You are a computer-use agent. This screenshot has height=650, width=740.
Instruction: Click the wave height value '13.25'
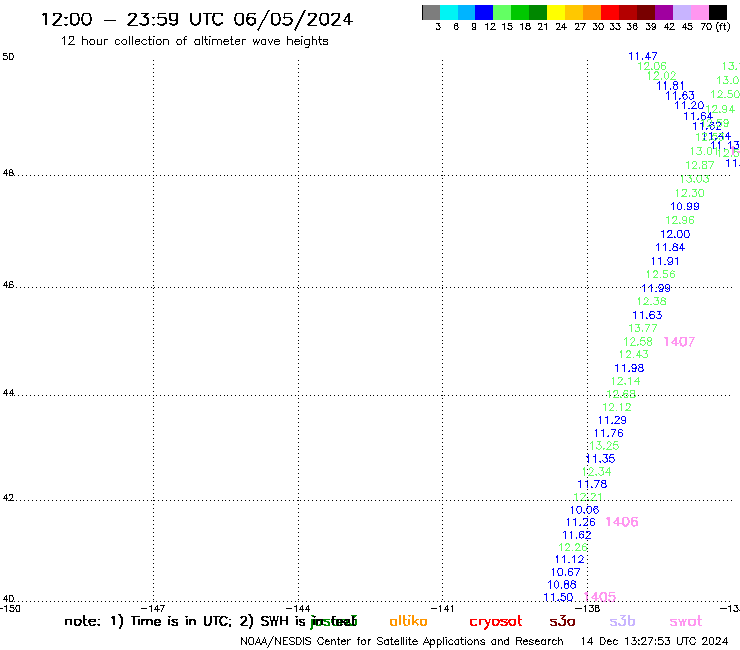point(604,446)
